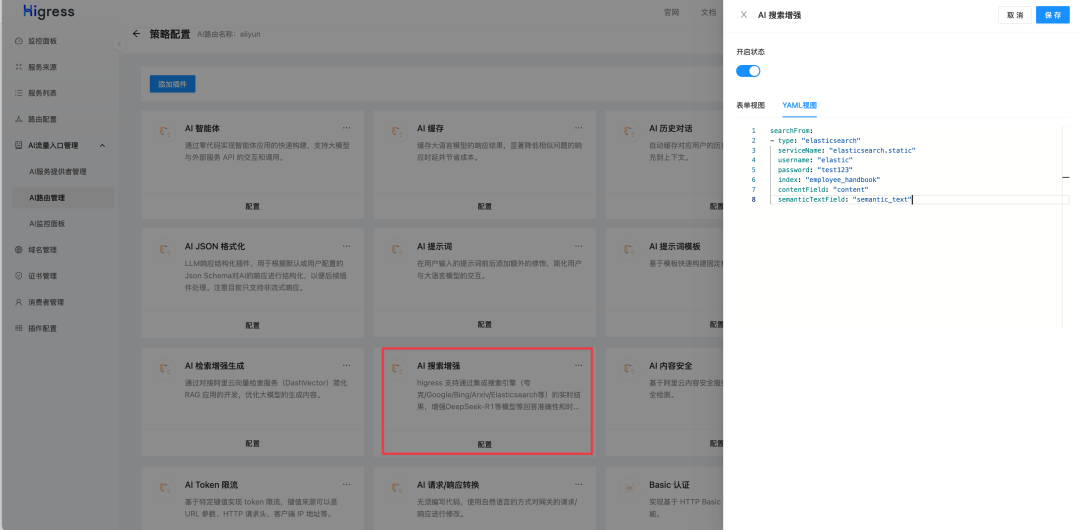Click the 服务列表 list icon
Screen dimensions: 1080x530
click(x=19, y=93)
